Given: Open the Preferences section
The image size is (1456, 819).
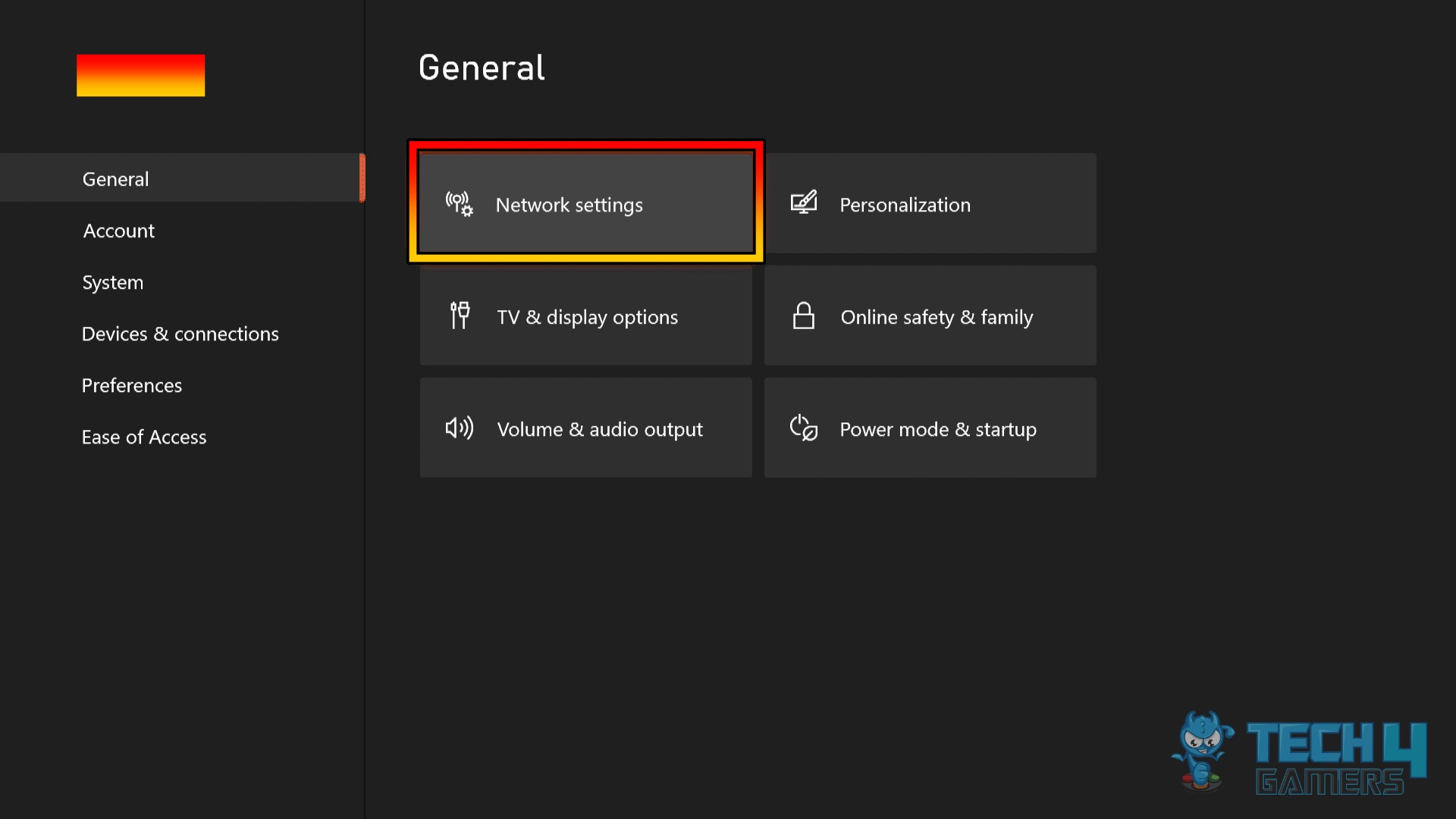Looking at the screenshot, I should [132, 385].
